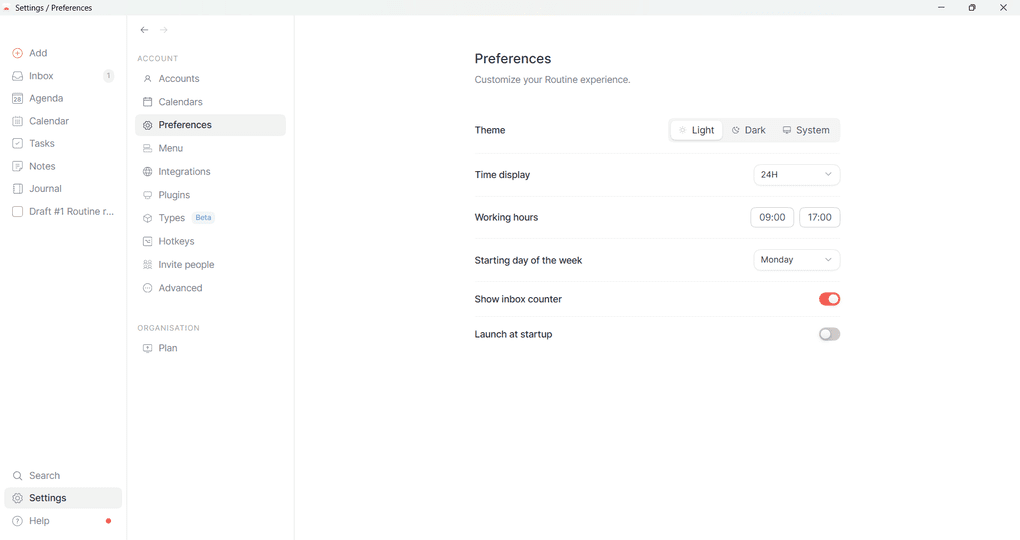The height and width of the screenshot is (540, 1020).
Task: Click the Invite people label
Action: [x=186, y=265]
